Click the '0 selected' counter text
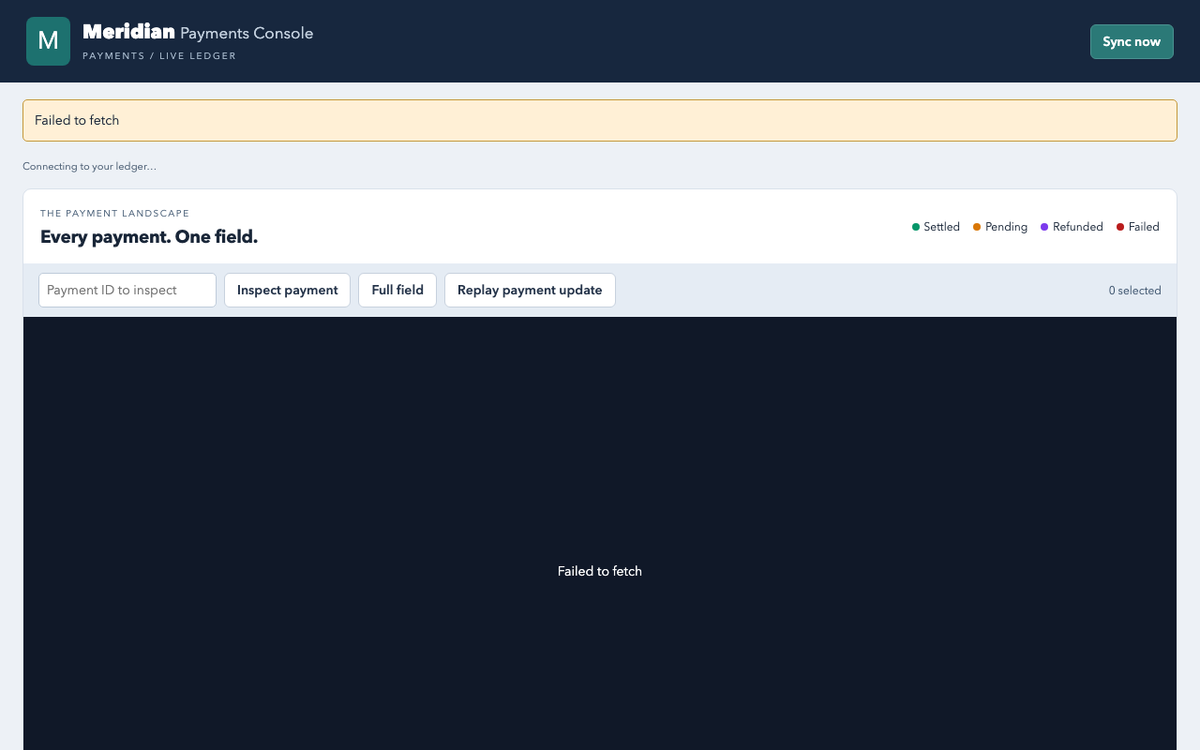The height and width of the screenshot is (750, 1200). coord(1135,291)
